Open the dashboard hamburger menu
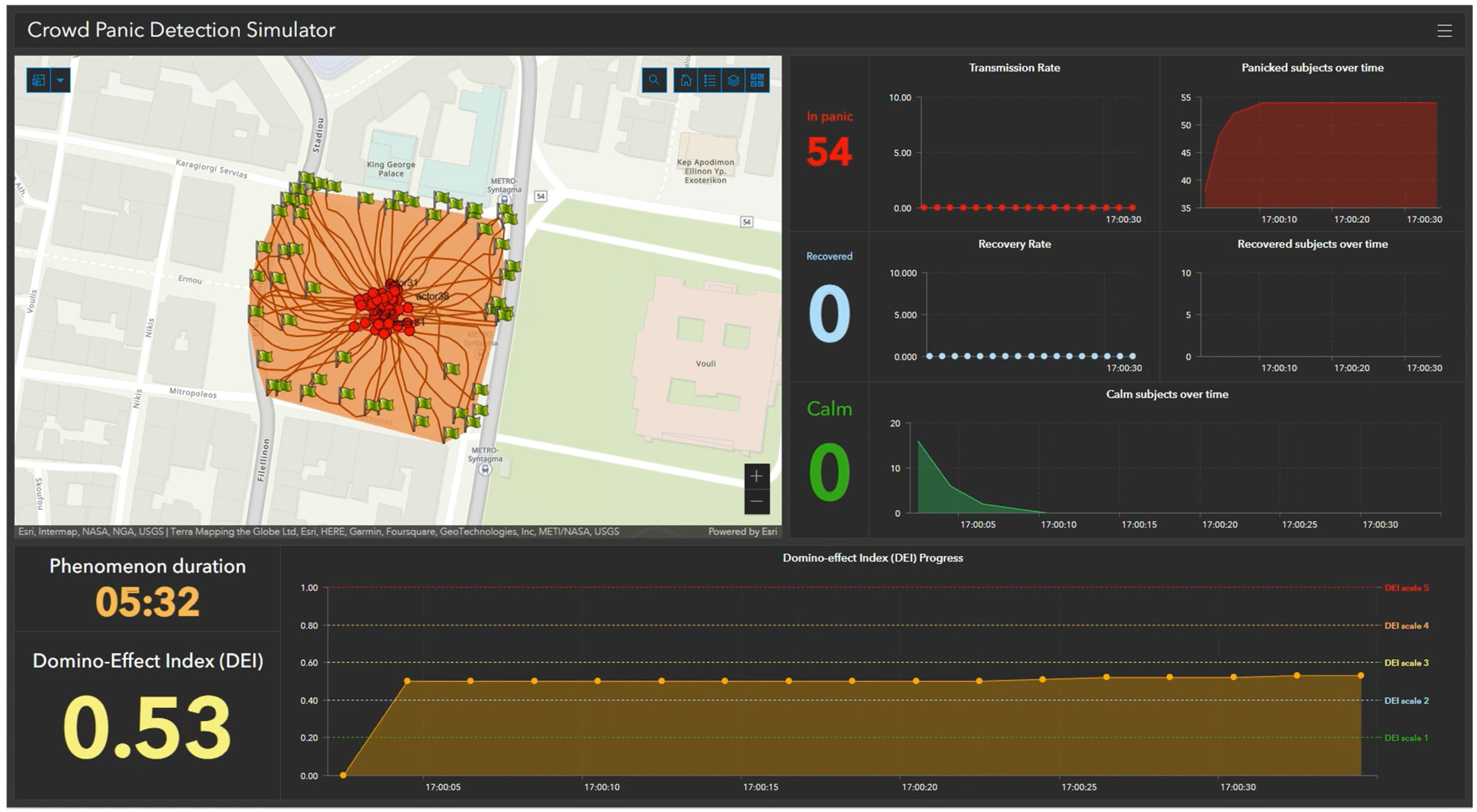This screenshot has height=812, width=1477. tap(1444, 31)
